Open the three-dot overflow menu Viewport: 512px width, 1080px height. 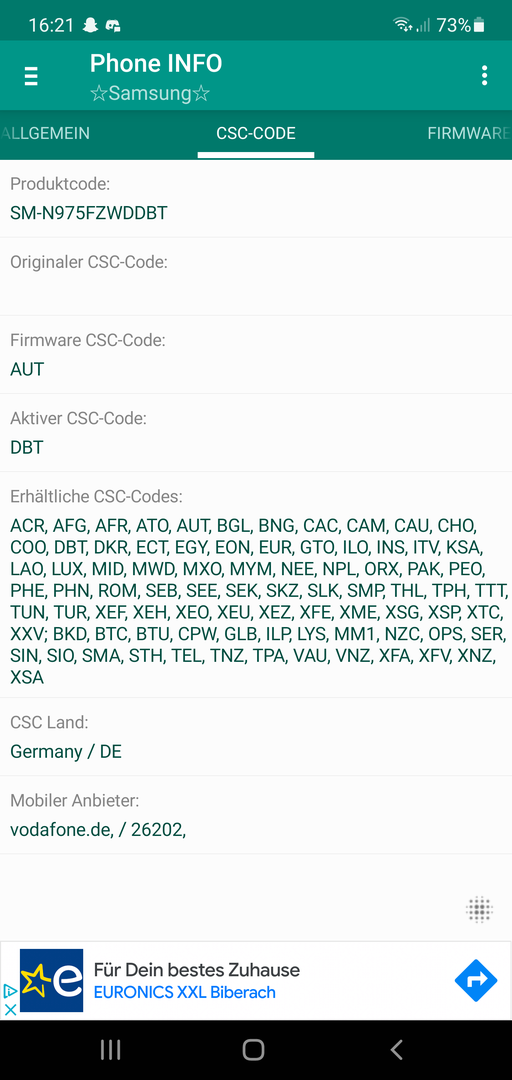pos(484,76)
